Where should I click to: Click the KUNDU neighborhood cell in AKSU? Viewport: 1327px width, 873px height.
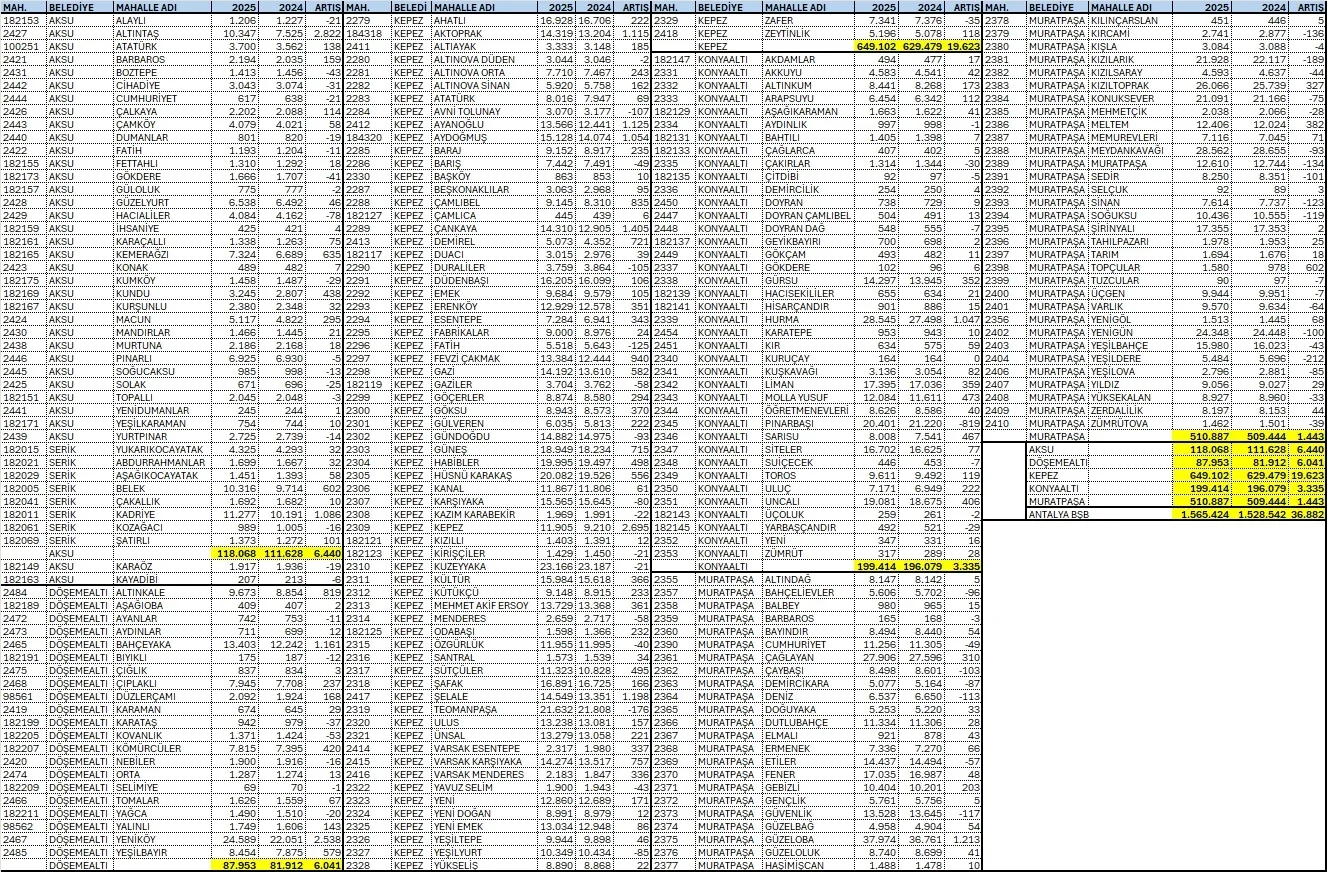[x=156, y=293]
